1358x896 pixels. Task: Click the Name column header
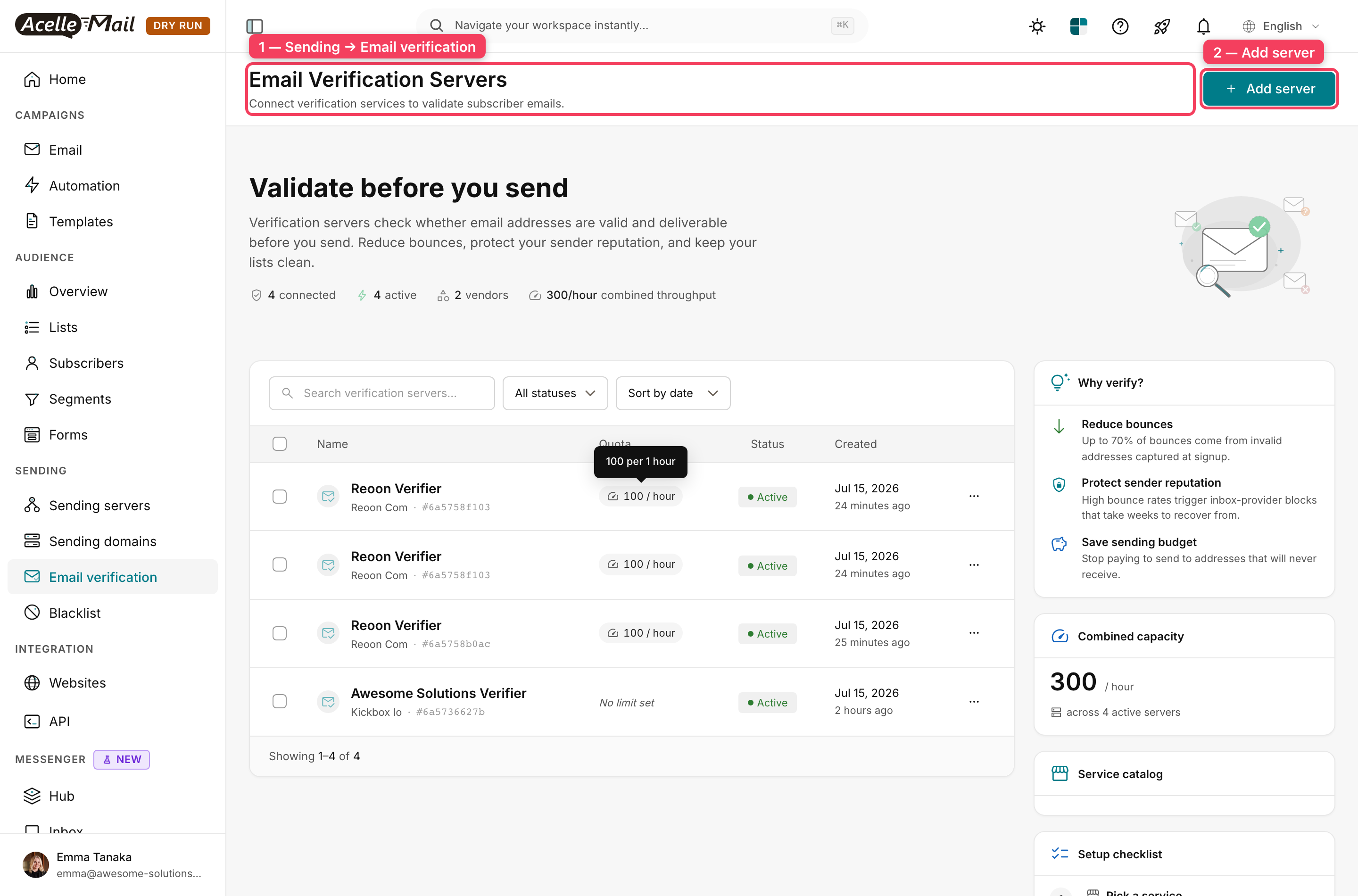(x=332, y=444)
